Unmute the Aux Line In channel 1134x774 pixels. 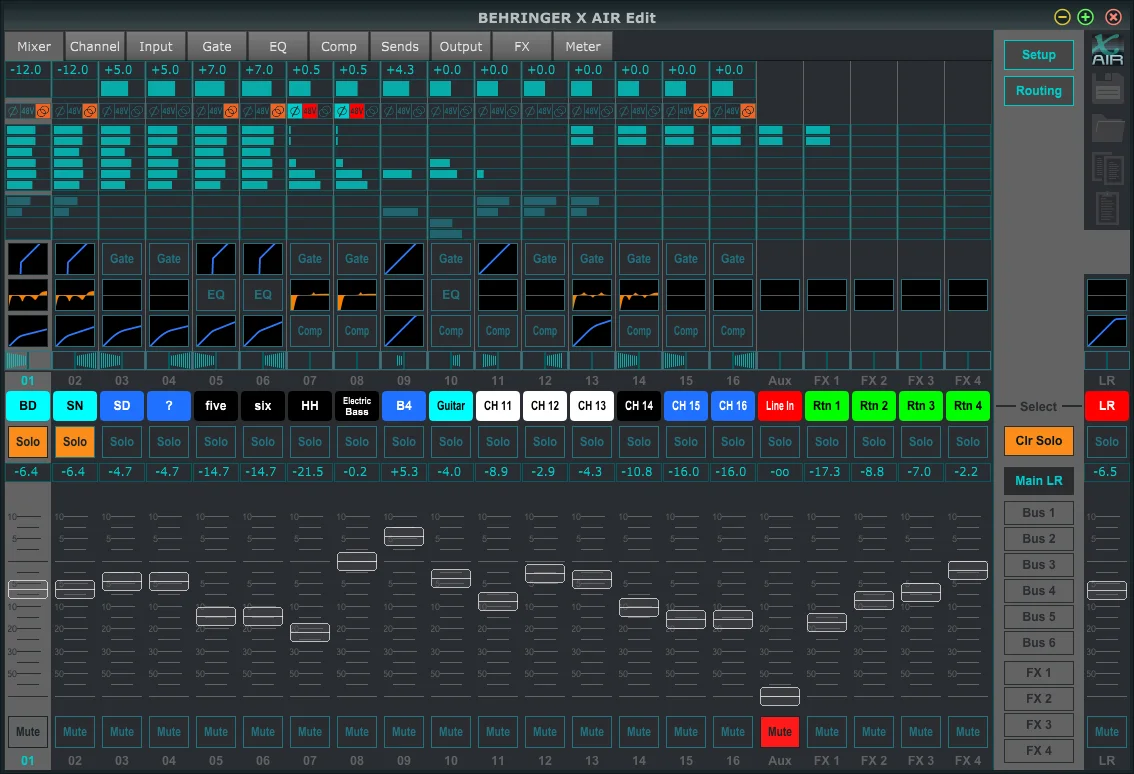pyautogui.click(x=780, y=731)
